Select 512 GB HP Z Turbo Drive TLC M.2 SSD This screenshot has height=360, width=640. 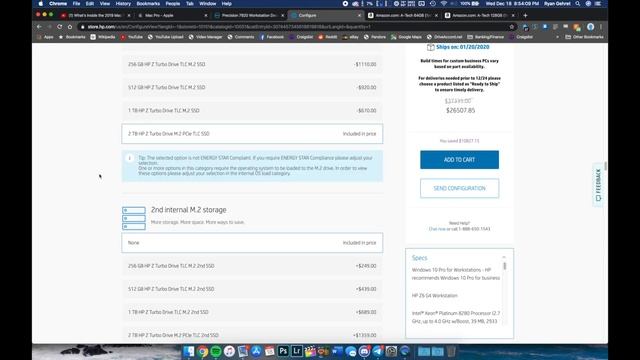point(252,87)
